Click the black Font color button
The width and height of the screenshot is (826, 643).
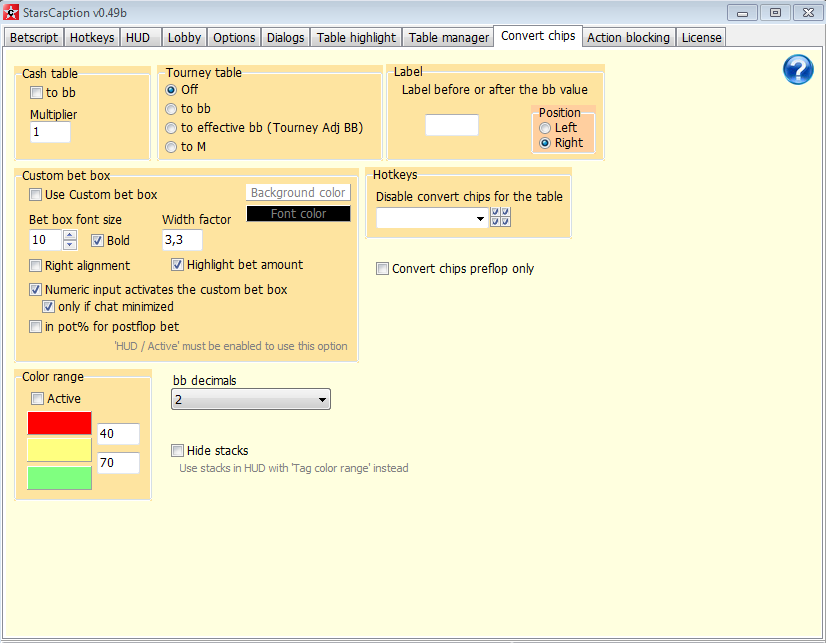(x=298, y=213)
